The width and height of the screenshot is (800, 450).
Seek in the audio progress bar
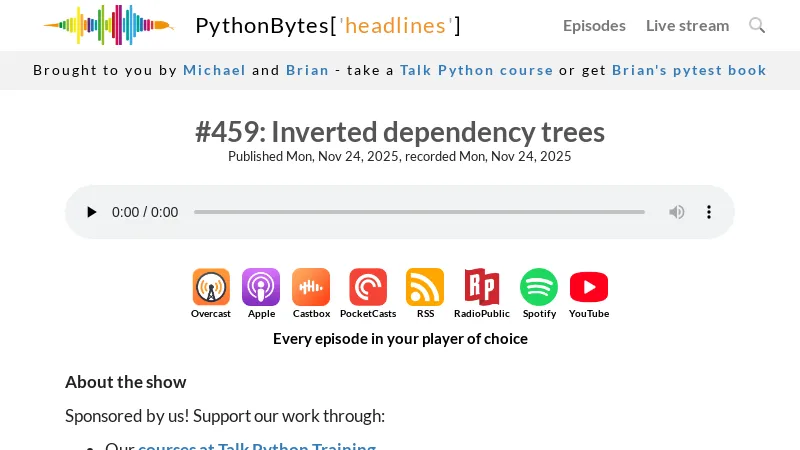coord(419,212)
